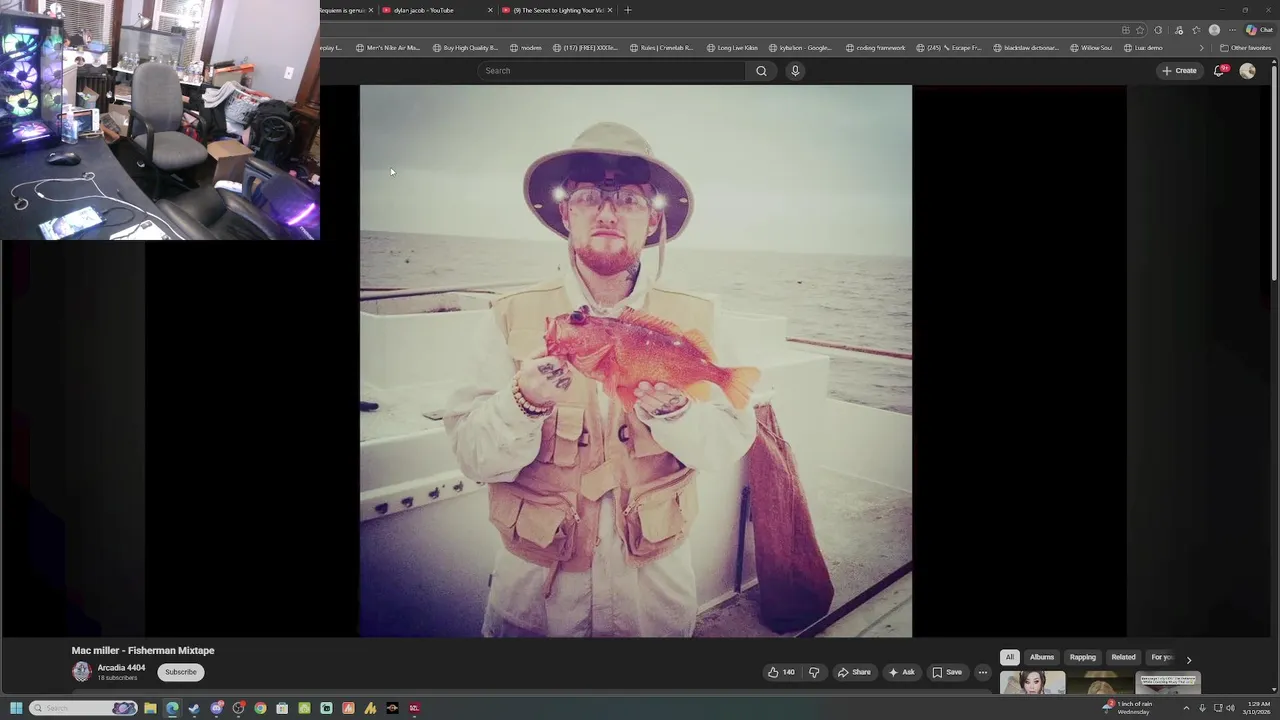Open Arcadia 4404 channel avatar

[82, 672]
